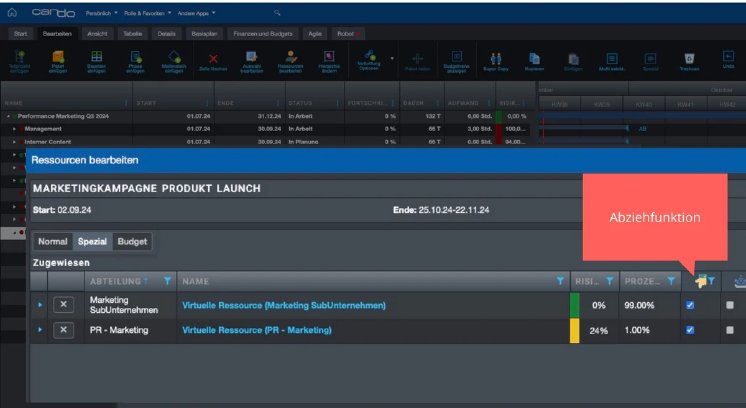Click the green risk indicator for Marketing SubUnternehmen
The image size is (746, 408).
(x=575, y=305)
